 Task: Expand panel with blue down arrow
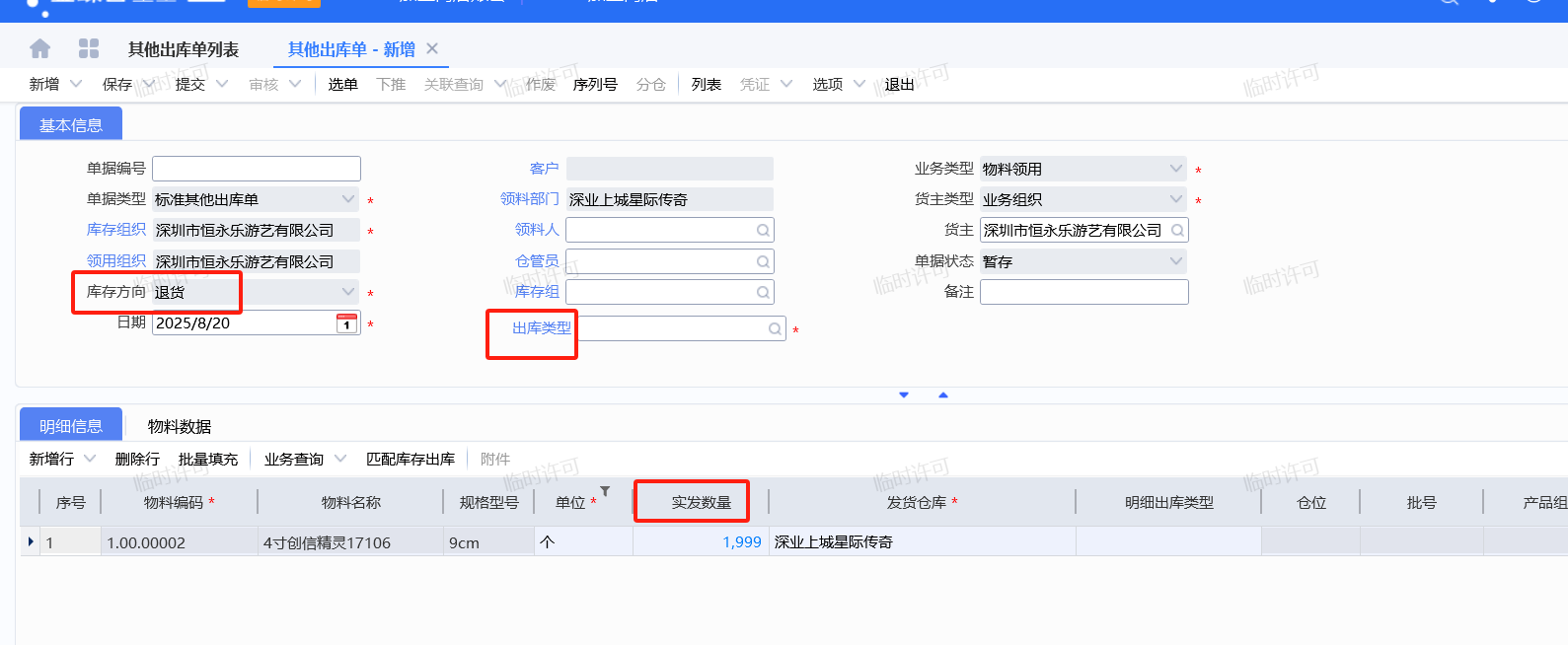[904, 395]
